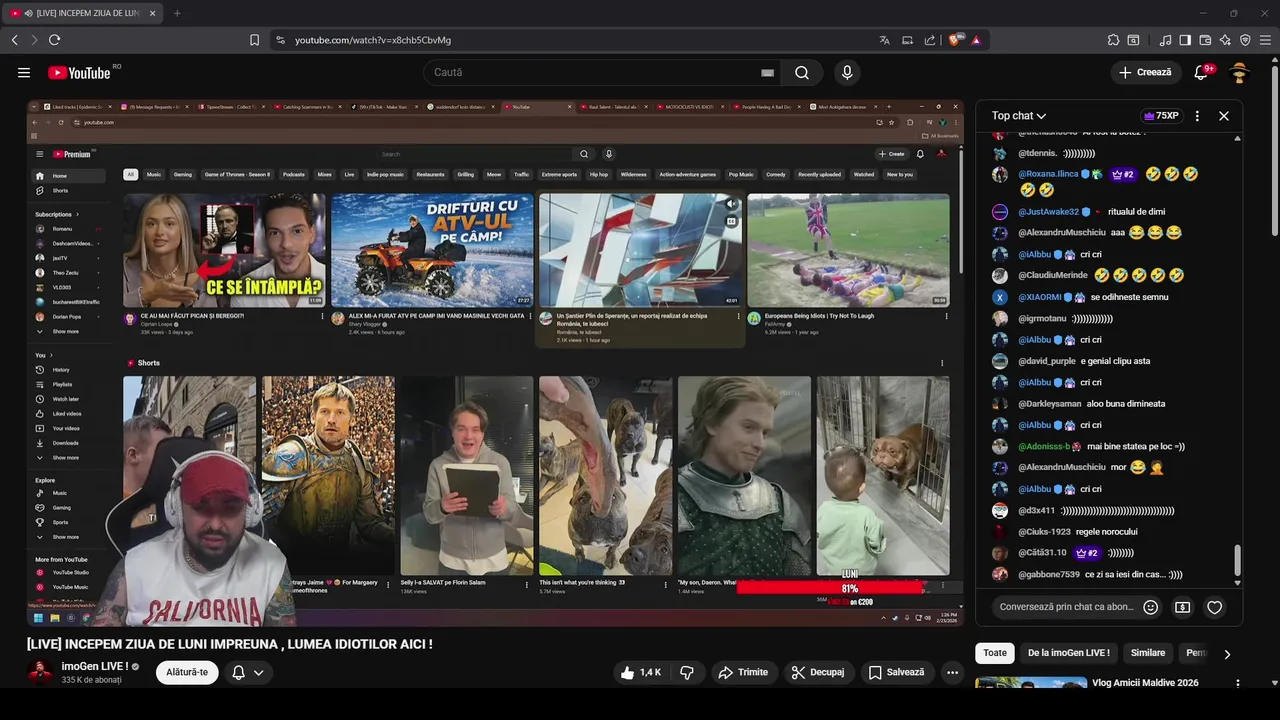
Task: Open the Vlog Amicii Maldive 2026 thumbnail
Action: pos(1031,683)
